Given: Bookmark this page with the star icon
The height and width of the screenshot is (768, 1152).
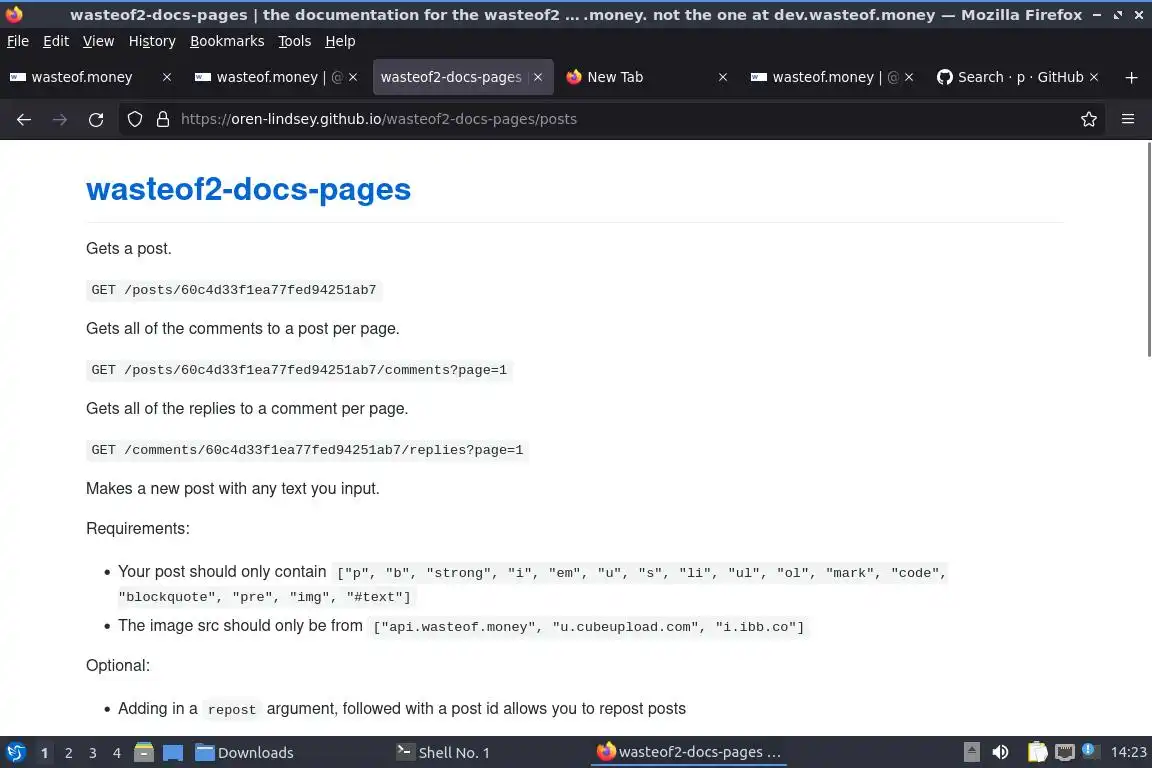Looking at the screenshot, I should (x=1089, y=119).
